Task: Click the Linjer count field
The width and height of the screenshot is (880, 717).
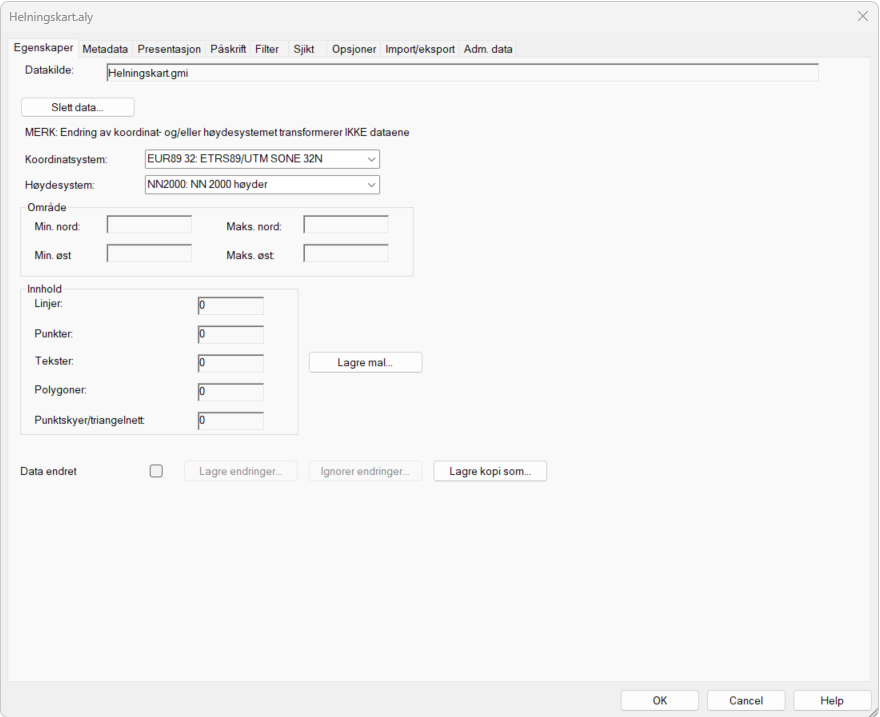Action: 231,305
